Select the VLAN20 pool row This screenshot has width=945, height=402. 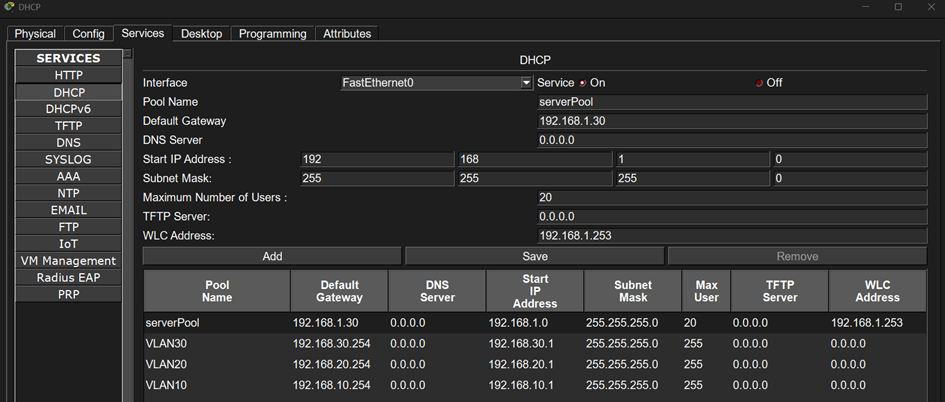(535, 365)
